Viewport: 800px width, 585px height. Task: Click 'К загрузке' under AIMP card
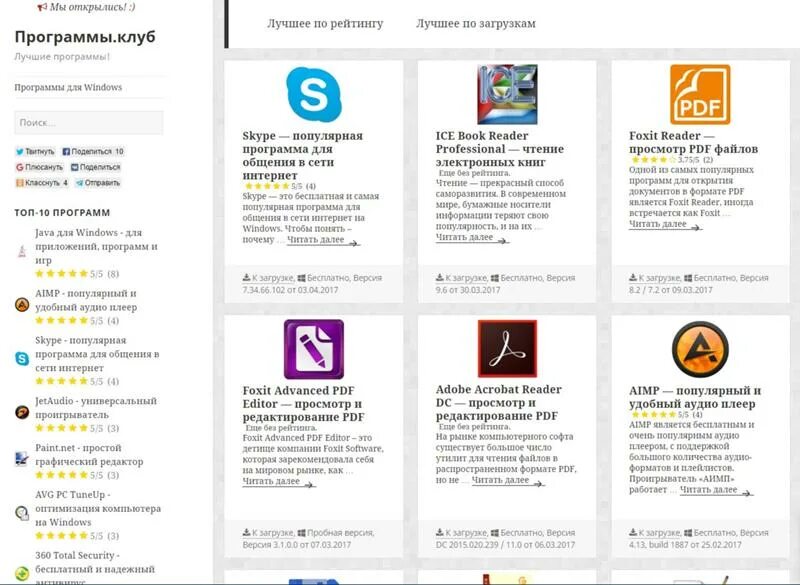[655, 532]
